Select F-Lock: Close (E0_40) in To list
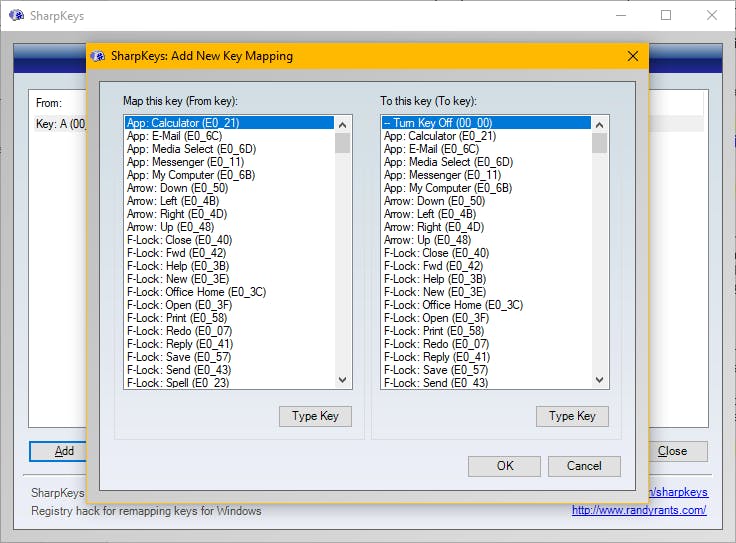The height and width of the screenshot is (543, 736). 486,253
